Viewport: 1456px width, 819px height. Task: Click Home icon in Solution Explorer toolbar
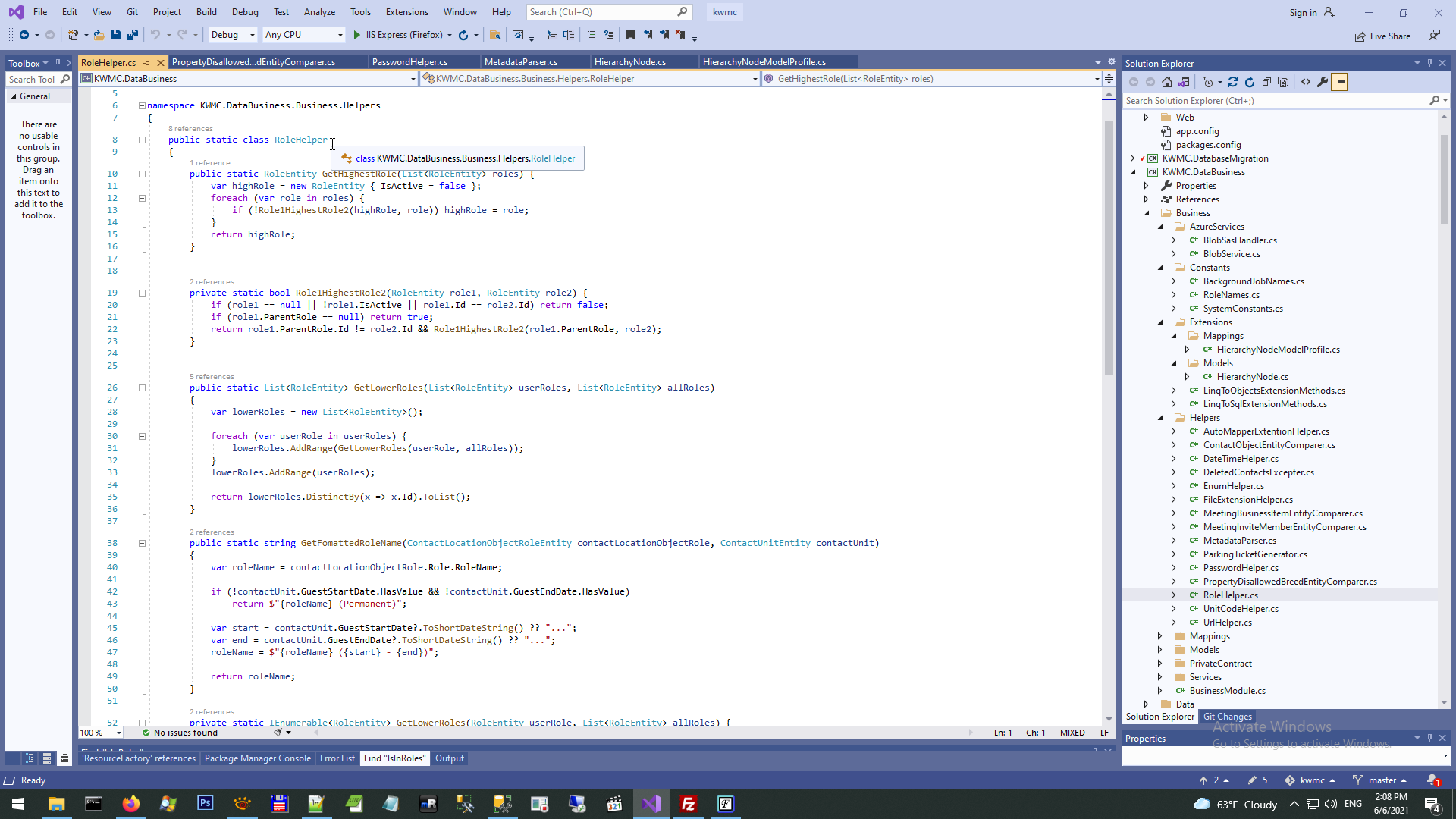pos(1167,82)
